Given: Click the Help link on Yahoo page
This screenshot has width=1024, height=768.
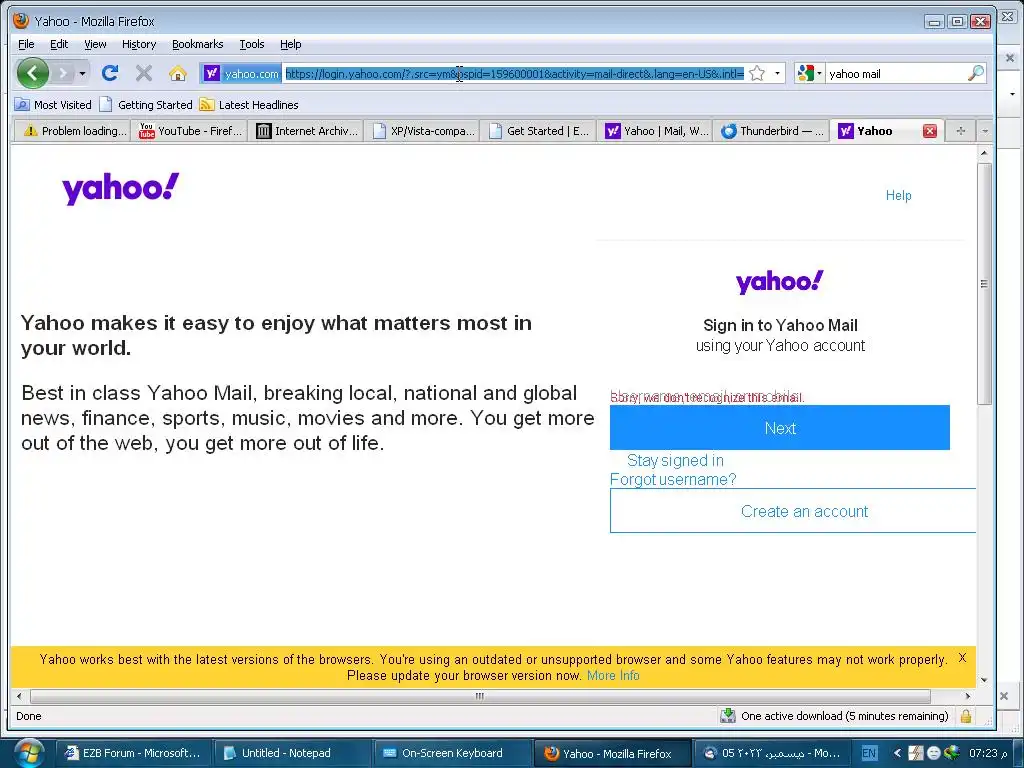Looking at the screenshot, I should [898, 195].
